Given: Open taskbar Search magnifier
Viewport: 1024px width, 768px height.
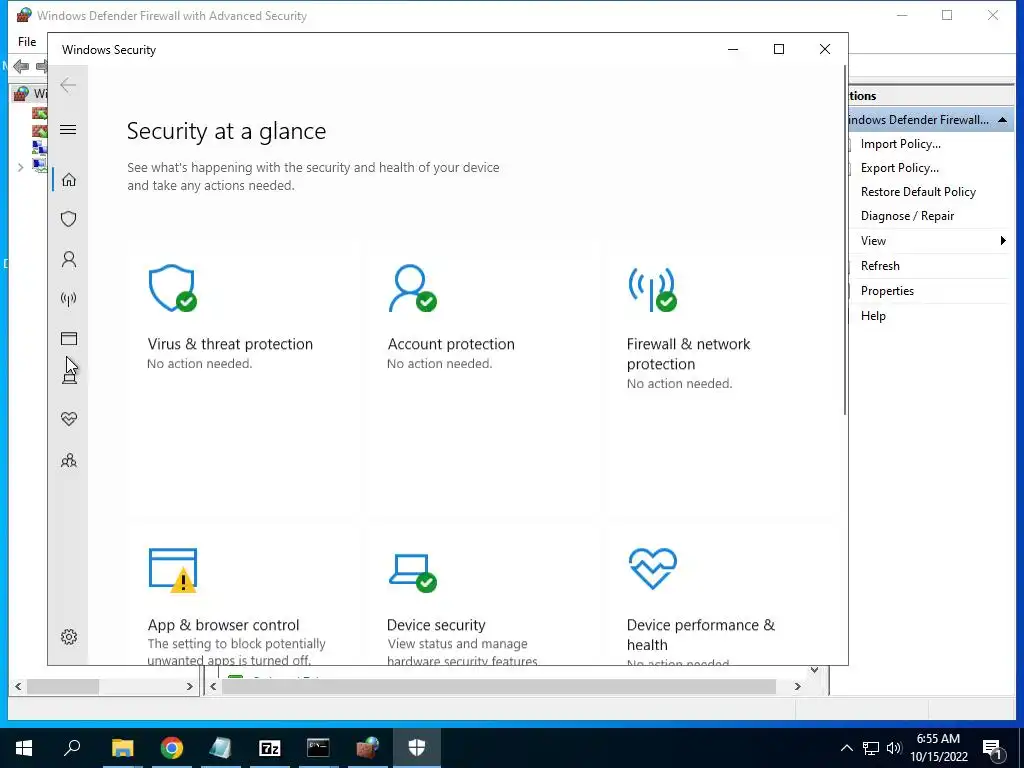Looking at the screenshot, I should 72,748.
